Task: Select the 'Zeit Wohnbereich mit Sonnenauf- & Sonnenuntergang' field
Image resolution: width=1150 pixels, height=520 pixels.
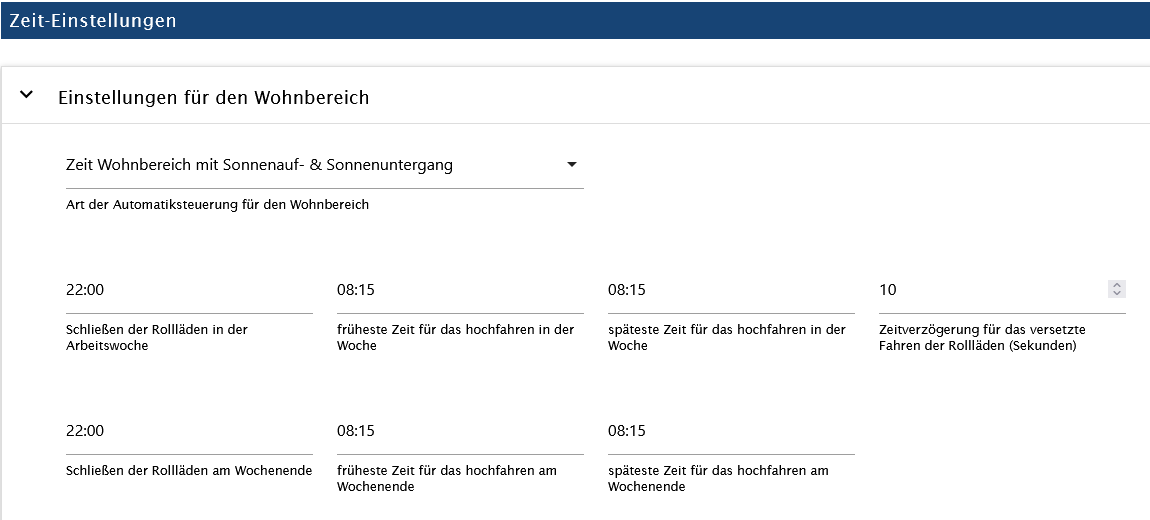Action: 300,165
